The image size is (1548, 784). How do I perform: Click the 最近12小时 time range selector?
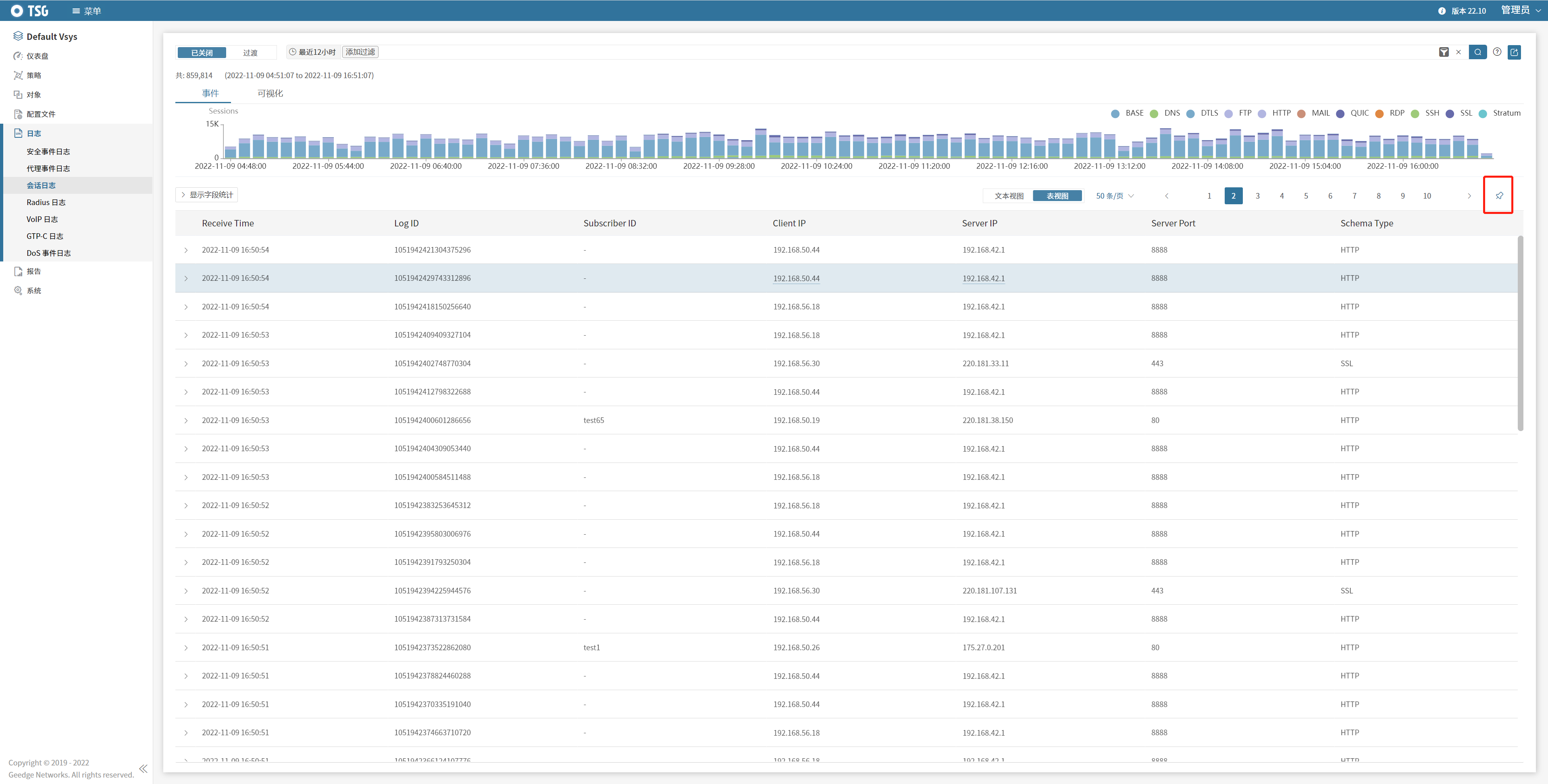pyautogui.click(x=312, y=52)
